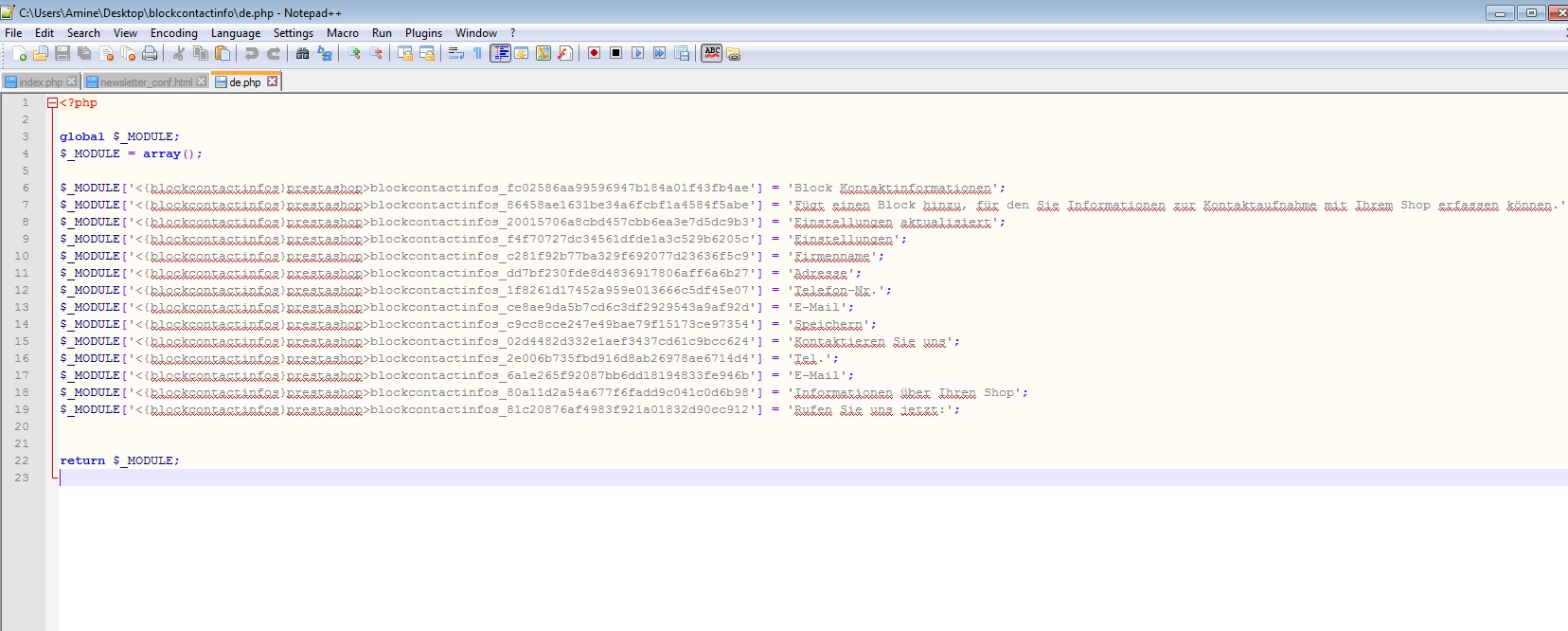Screen dimensions: 1568x631
Task: Click the 'Einstellungen aktualisiert' string
Action: click(893, 222)
